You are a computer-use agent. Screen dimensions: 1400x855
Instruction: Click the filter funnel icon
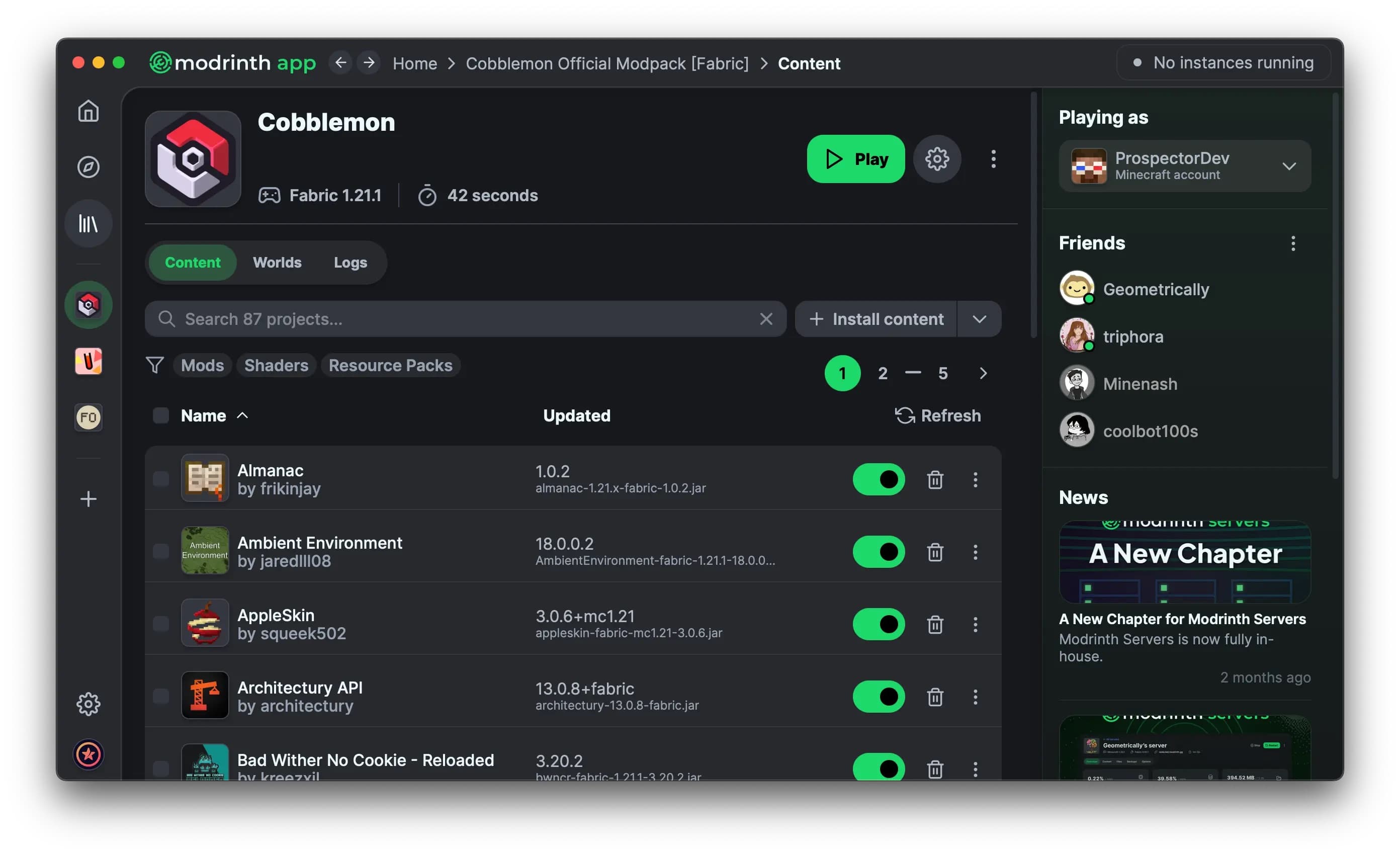pyautogui.click(x=154, y=365)
